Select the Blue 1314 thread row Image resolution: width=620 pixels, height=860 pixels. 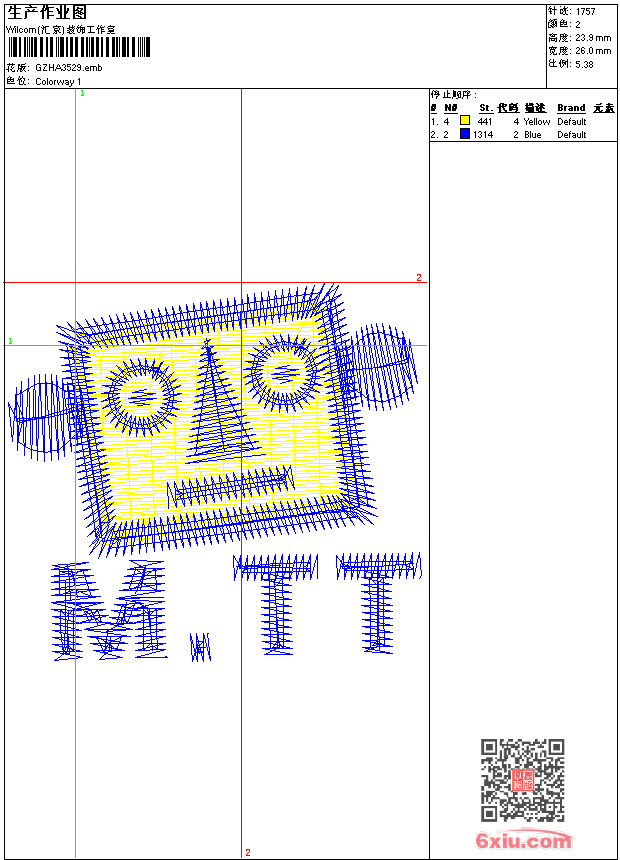tap(520, 134)
